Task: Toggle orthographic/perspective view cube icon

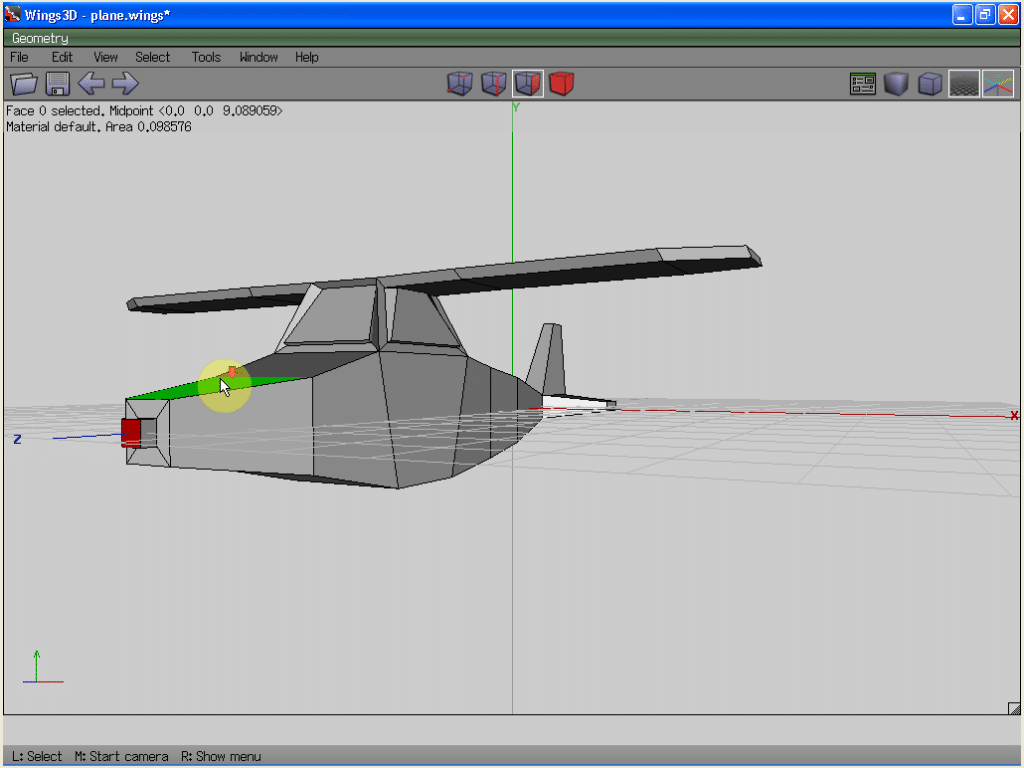Action: point(930,84)
